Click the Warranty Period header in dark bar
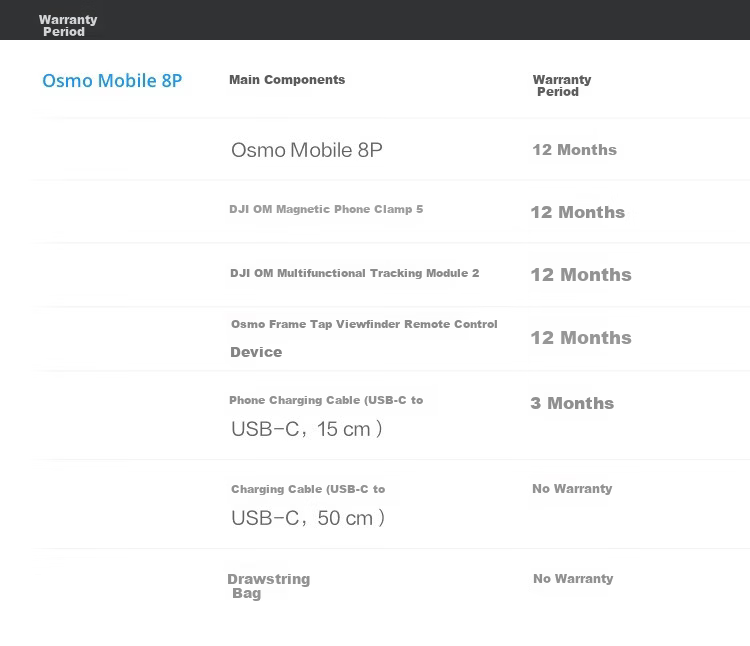750x646 pixels. point(68,25)
